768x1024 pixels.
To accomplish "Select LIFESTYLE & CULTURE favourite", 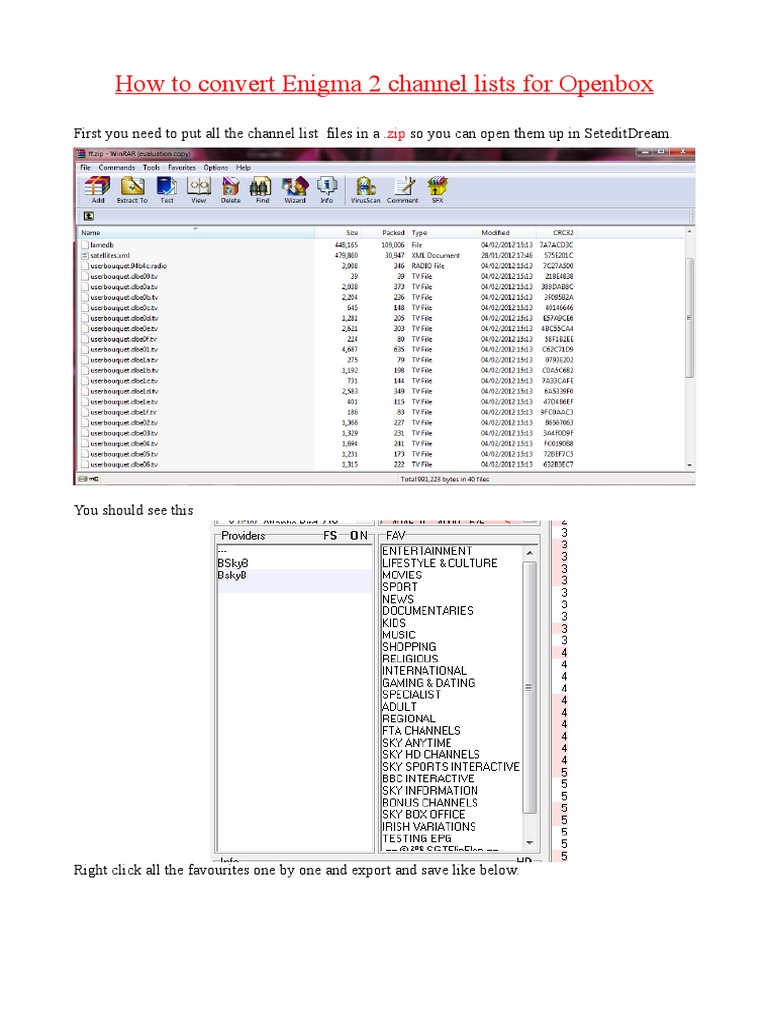I will [440, 563].
